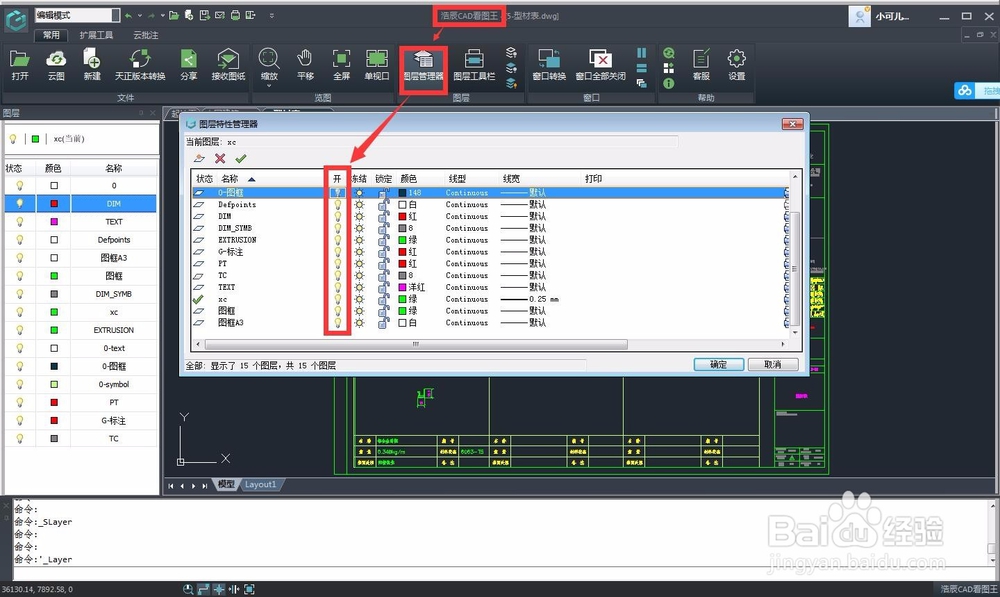The width and height of the screenshot is (1000, 597).
Task: Toggle on/off bulb for Defpoints layer in dialog
Action: pyautogui.click(x=337, y=205)
